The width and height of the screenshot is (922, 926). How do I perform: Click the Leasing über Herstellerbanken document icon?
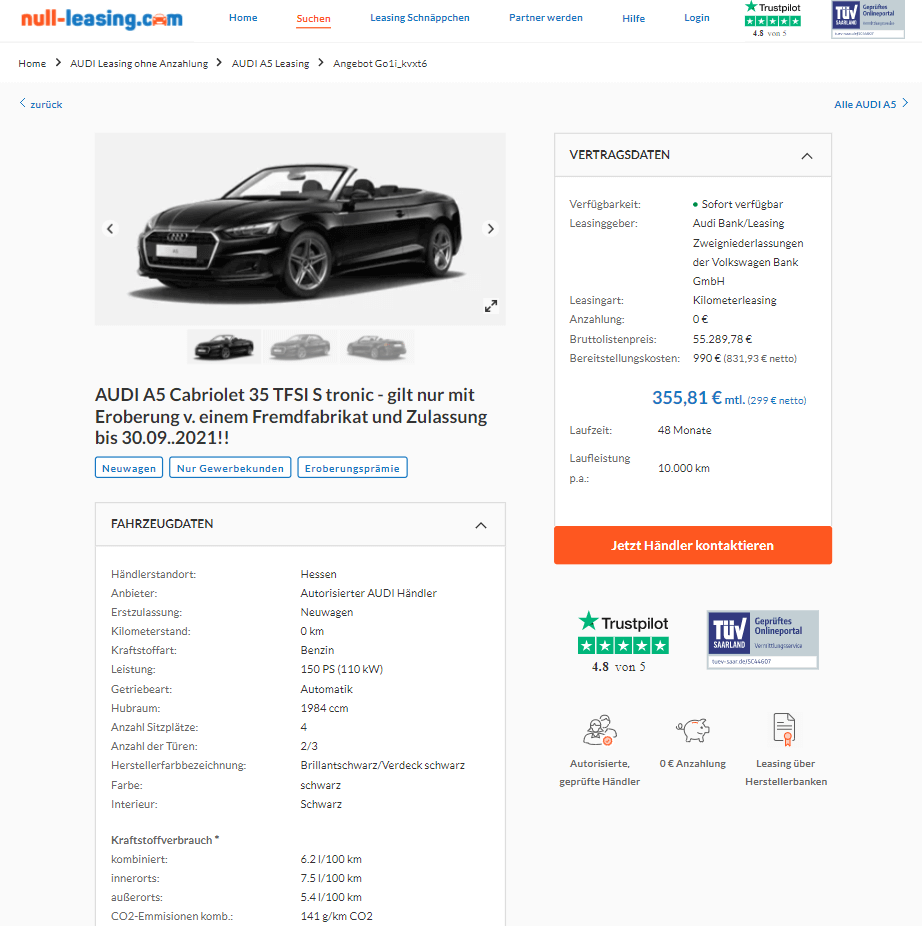click(785, 729)
